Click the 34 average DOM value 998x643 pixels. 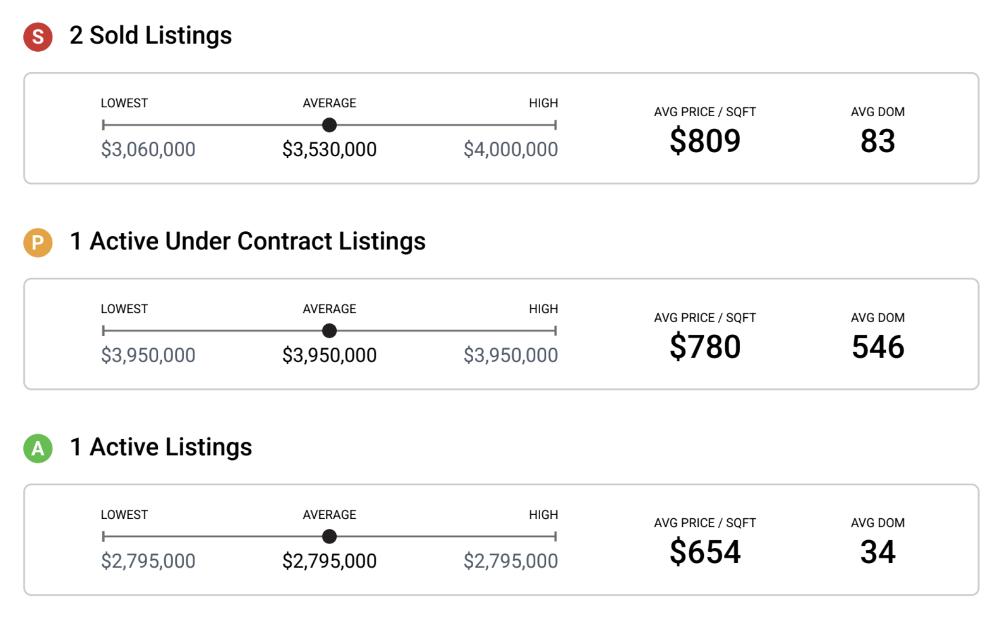(877, 552)
